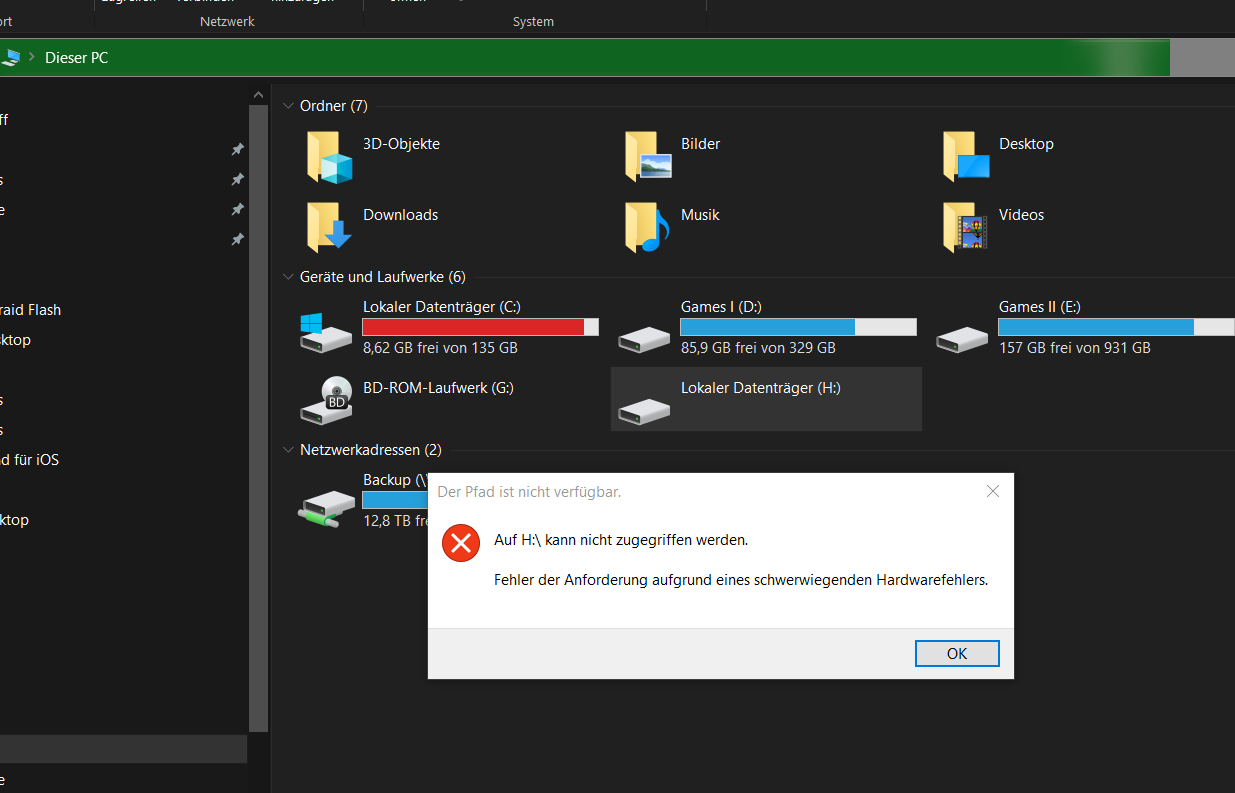
Task: Confirm the error dialog with OK
Action: coord(957,653)
